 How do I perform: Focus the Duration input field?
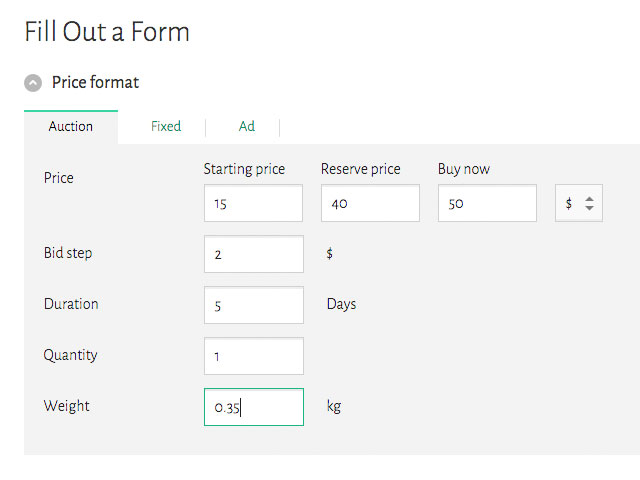[253, 305]
